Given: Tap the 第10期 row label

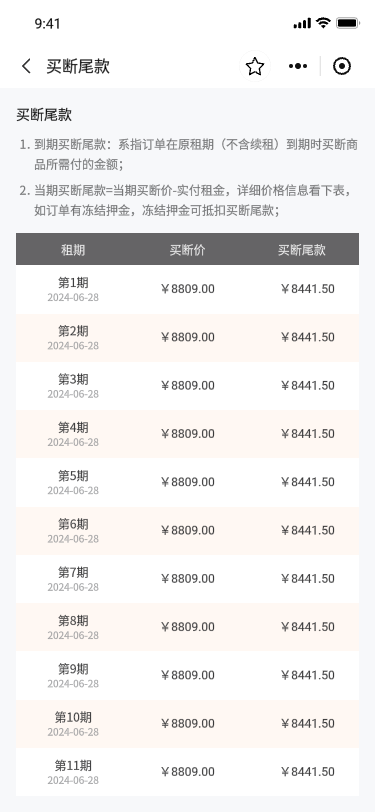Looking at the screenshot, I should [x=73, y=717].
